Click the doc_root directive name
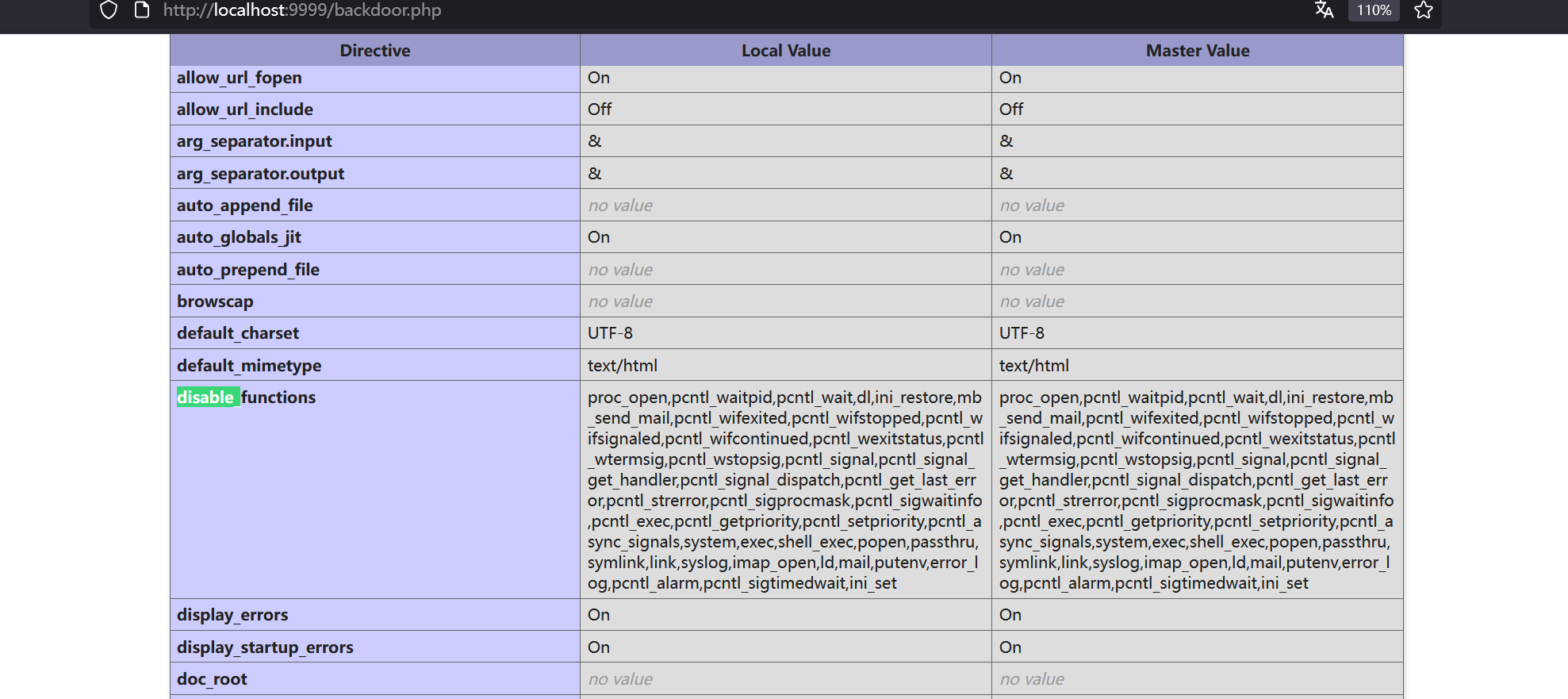Screen dimensions: 1568x699 [212, 679]
